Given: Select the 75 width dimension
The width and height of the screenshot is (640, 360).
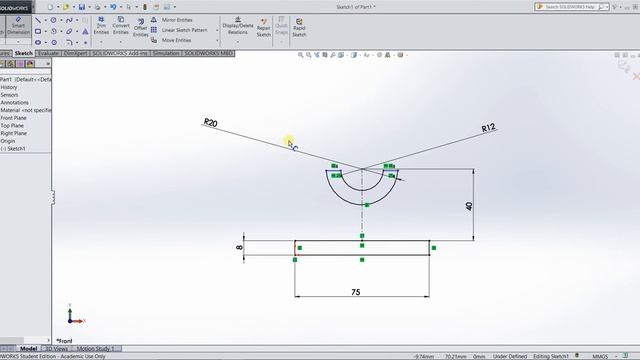Looking at the screenshot, I should click(x=356, y=292).
